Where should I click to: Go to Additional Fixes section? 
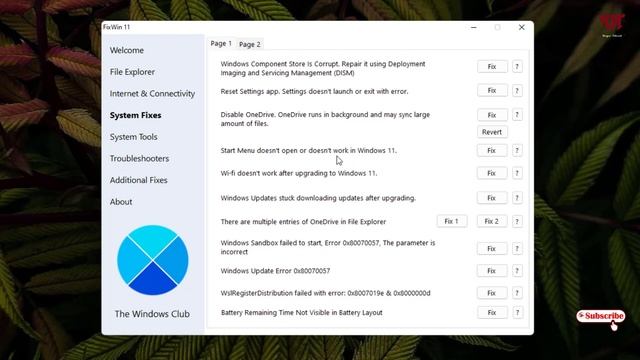pyautogui.click(x=138, y=180)
